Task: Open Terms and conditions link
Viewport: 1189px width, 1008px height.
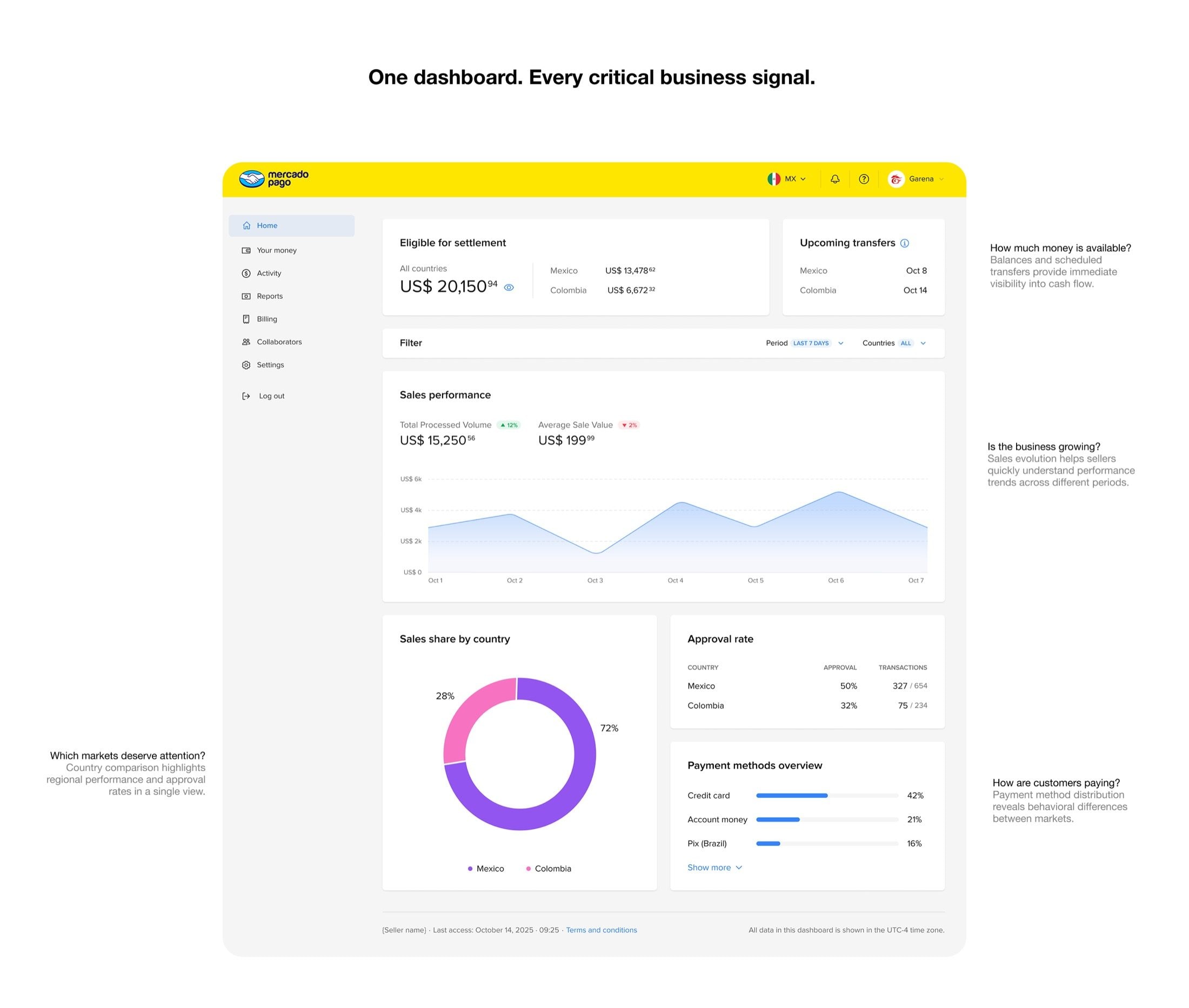Action: (x=601, y=930)
